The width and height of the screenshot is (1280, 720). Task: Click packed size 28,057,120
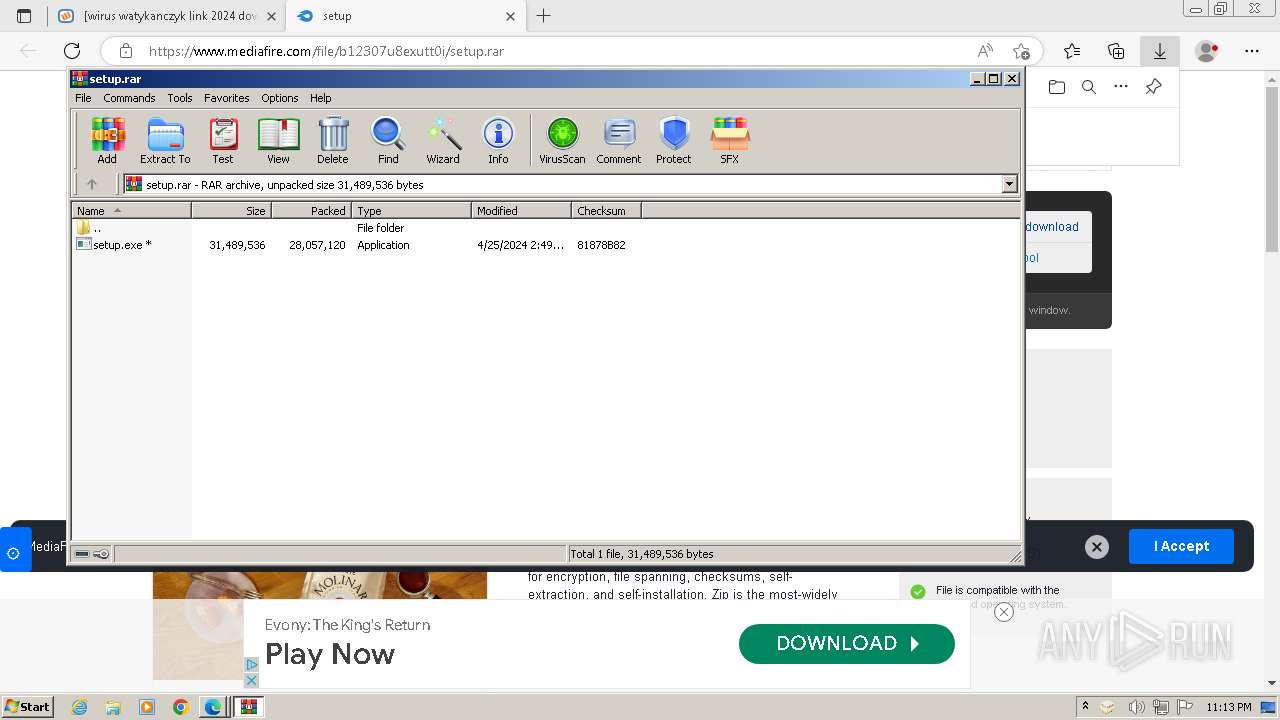click(x=317, y=245)
